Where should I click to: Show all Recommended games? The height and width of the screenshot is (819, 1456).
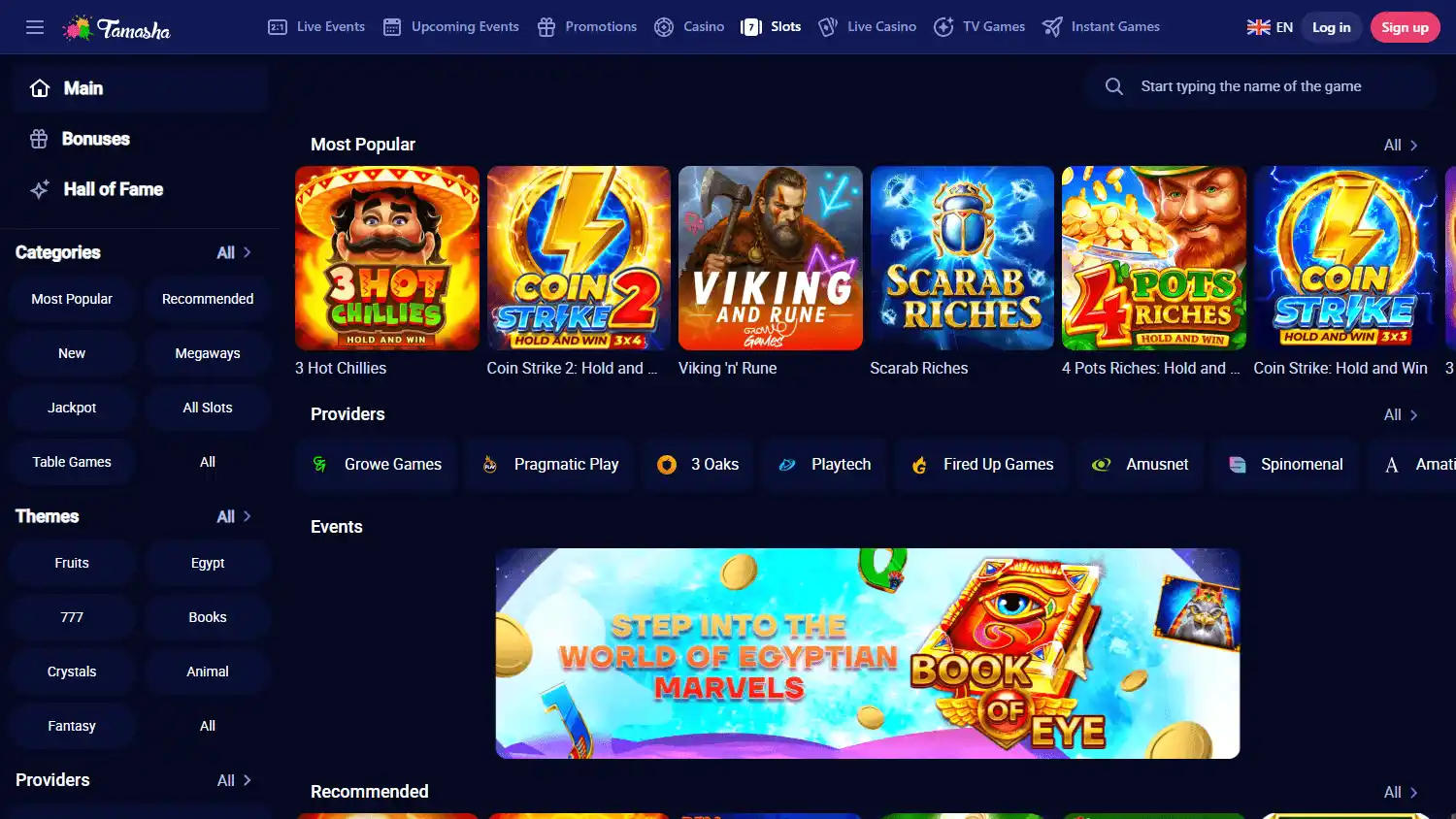(x=1401, y=792)
